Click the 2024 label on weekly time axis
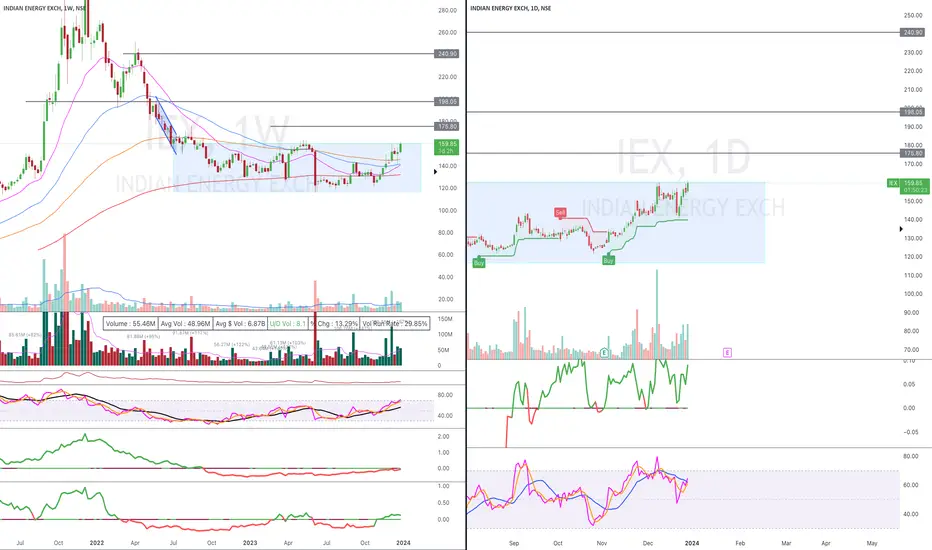 403,543
